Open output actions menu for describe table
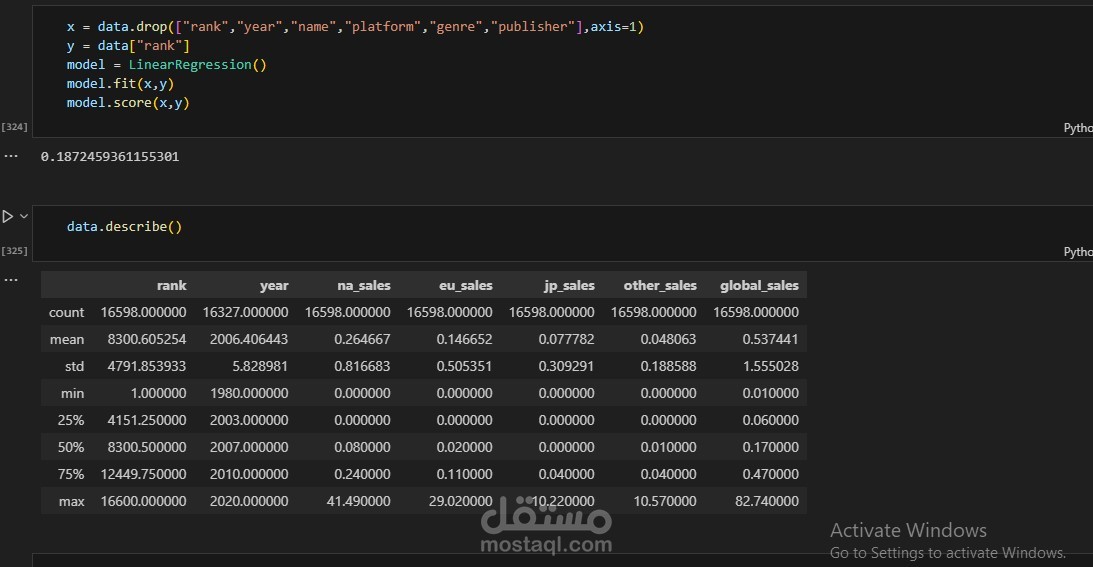The height and width of the screenshot is (567, 1093). click(10, 280)
